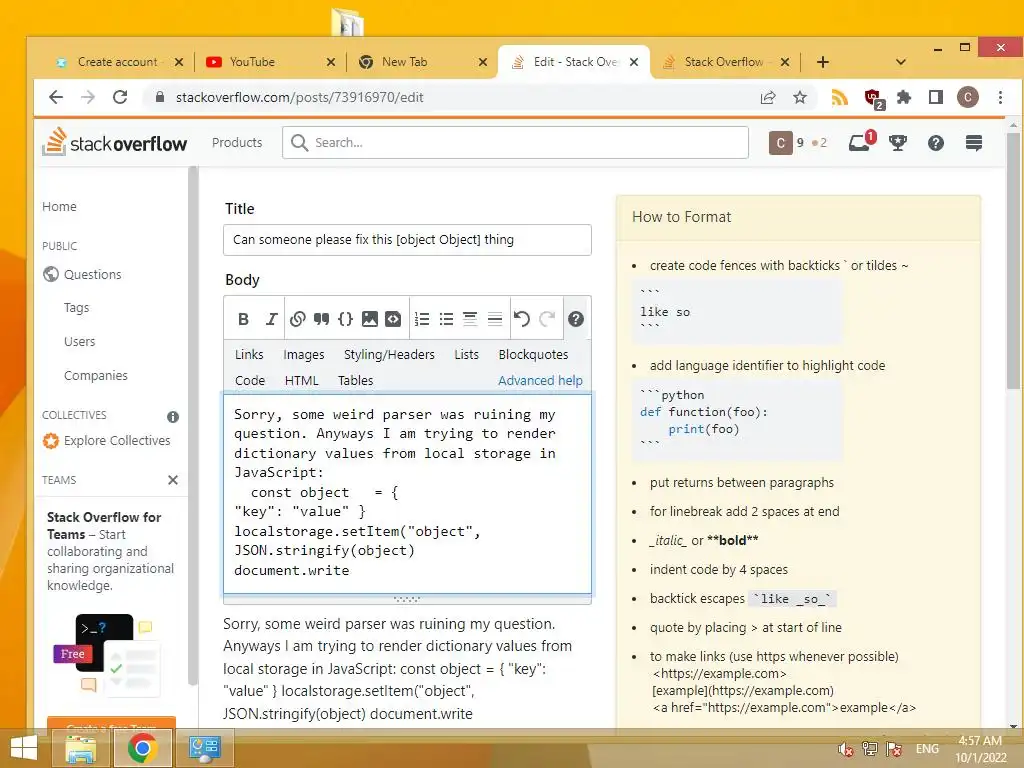Open the Advanced help link

click(x=540, y=380)
